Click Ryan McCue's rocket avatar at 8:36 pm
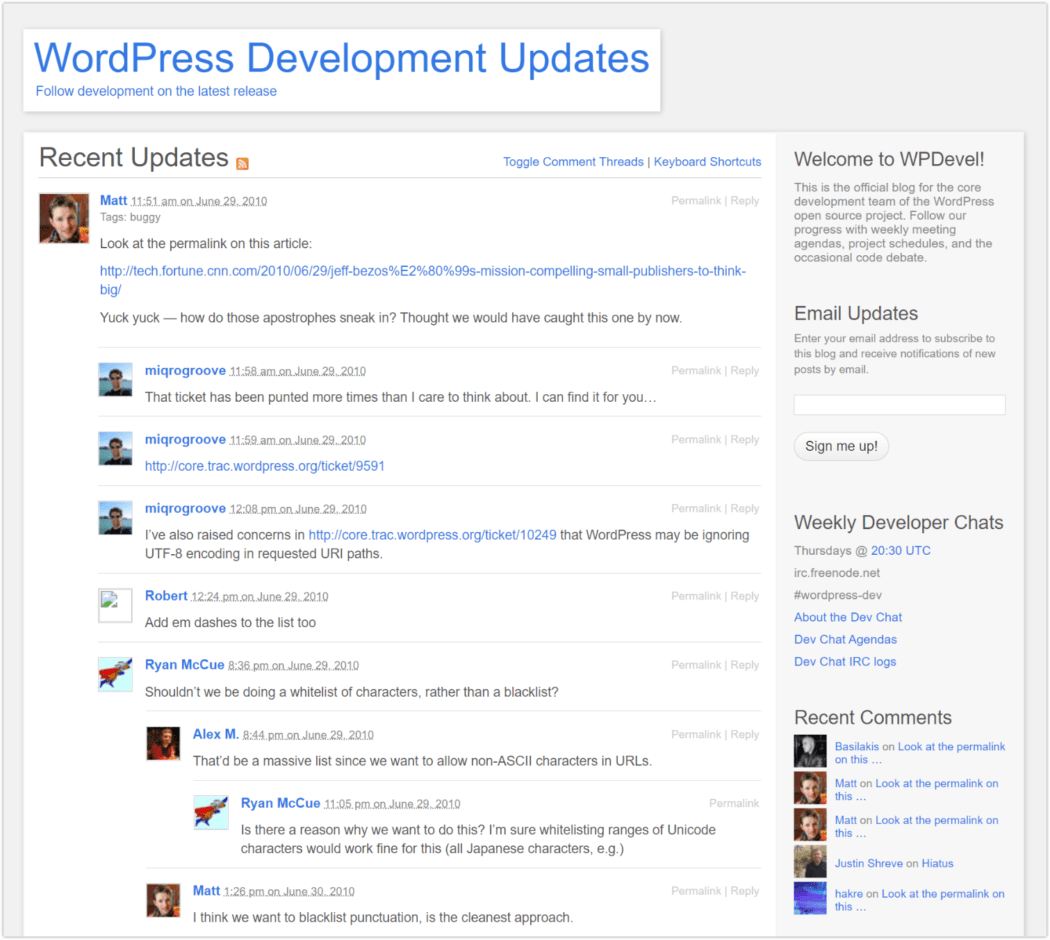 pyautogui.click(x=115, y=674)
